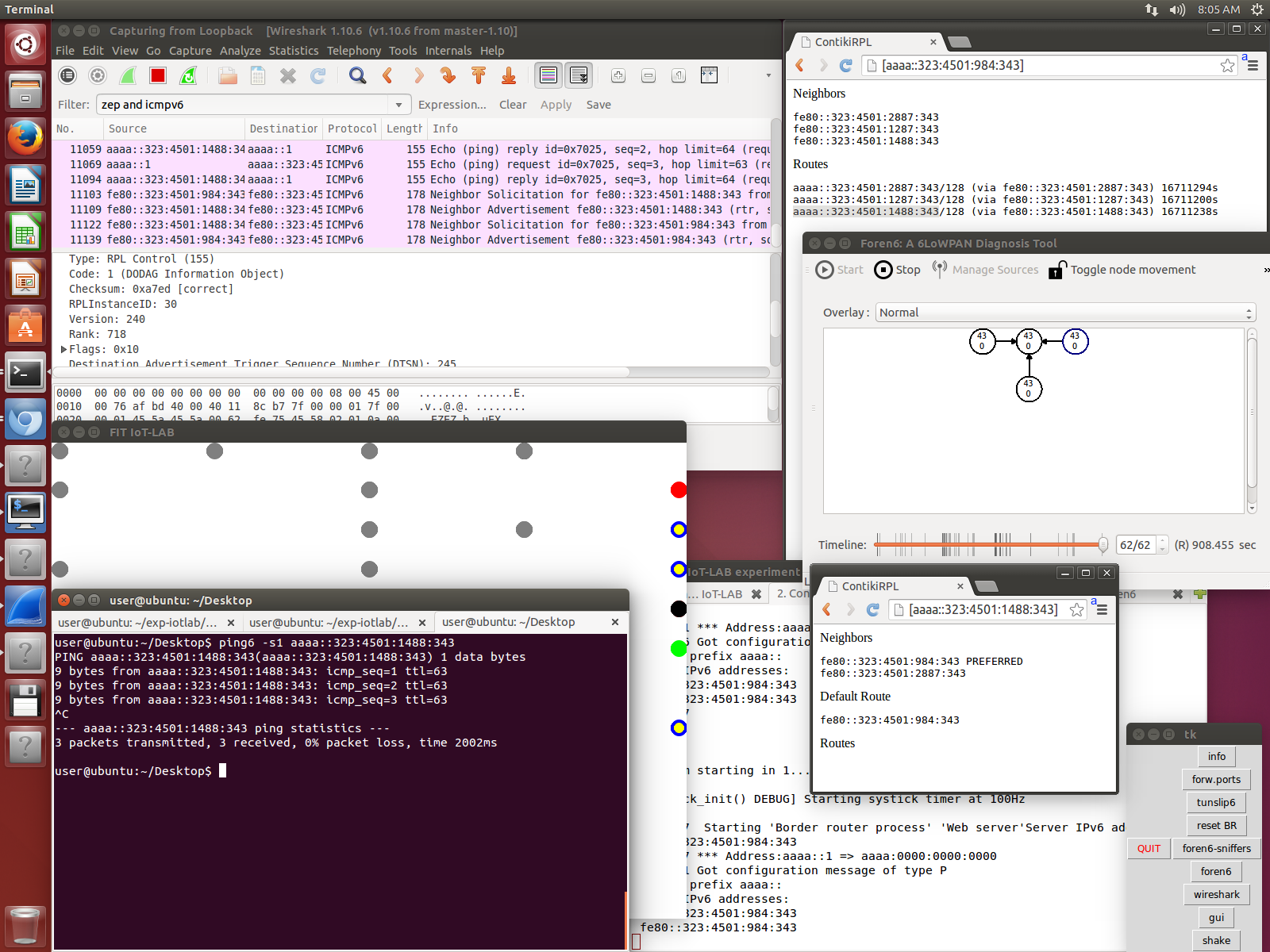
Task: Expand hidden Foren6 toolbar items chevron
Action: (1266, 270)
